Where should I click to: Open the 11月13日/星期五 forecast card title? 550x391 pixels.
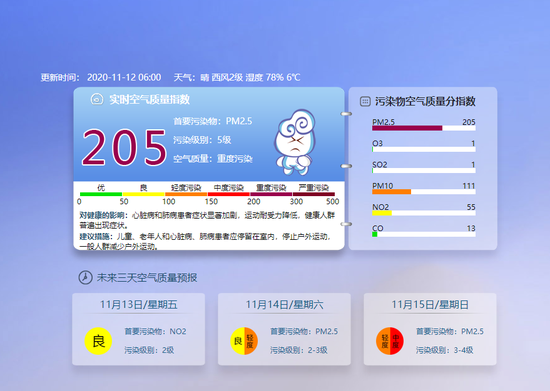pyautogui.click(x=139, y=304)
